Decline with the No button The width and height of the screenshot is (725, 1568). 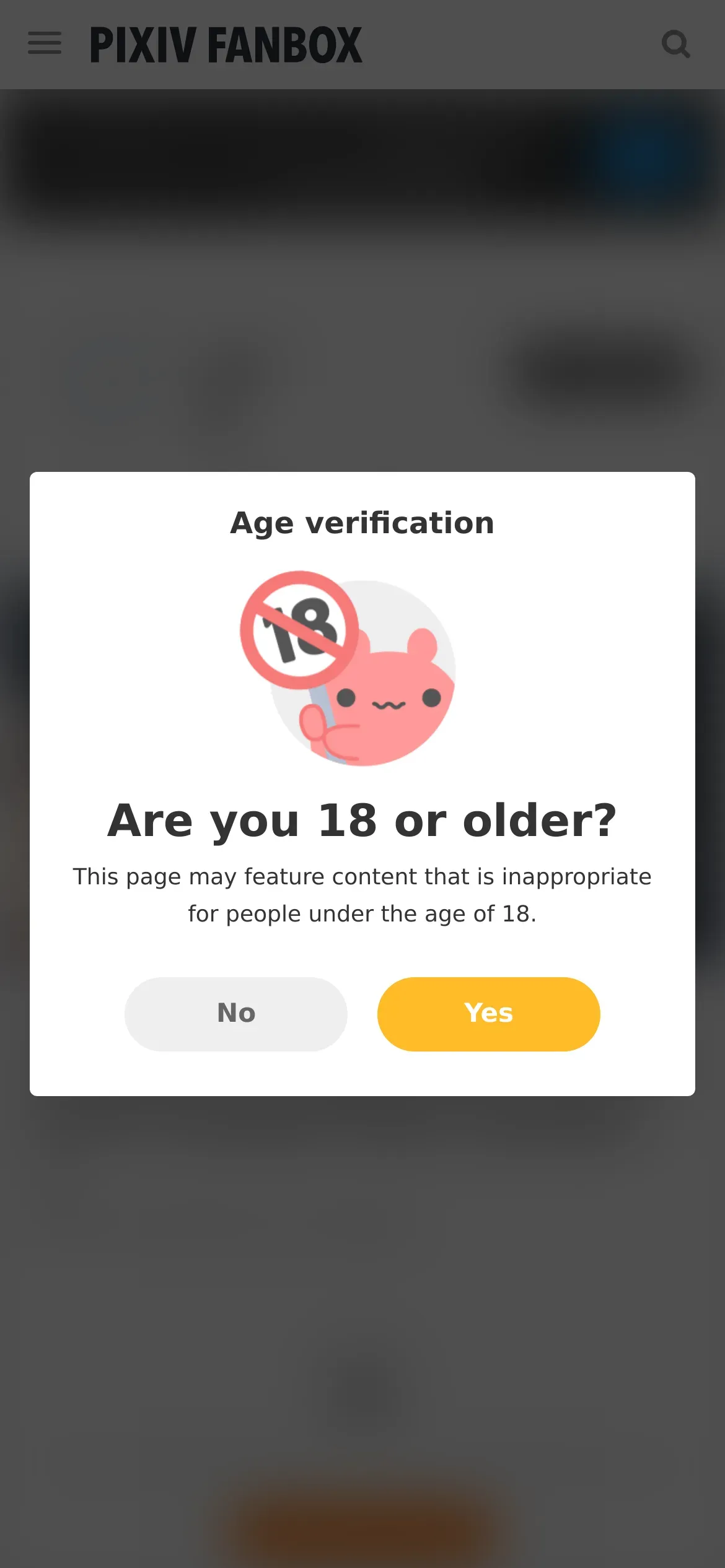[x=236, y=1014]
